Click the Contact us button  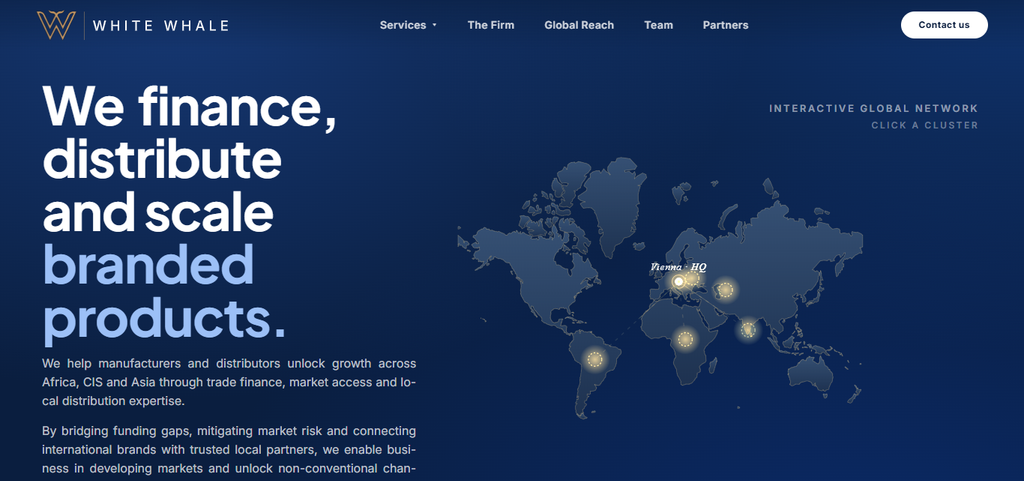tap(944, 25)
